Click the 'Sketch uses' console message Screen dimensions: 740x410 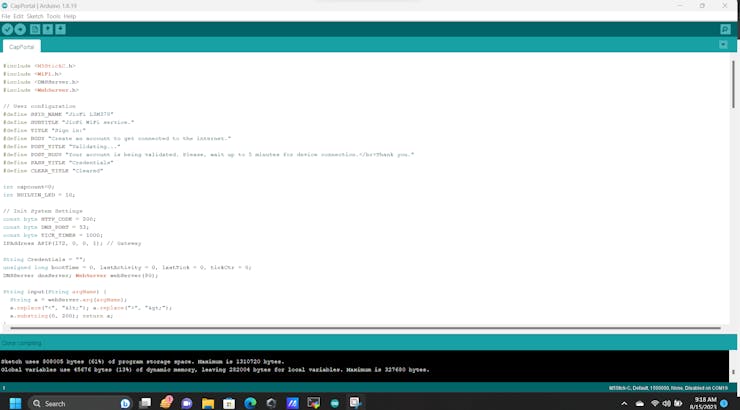(x=143, y=361)
